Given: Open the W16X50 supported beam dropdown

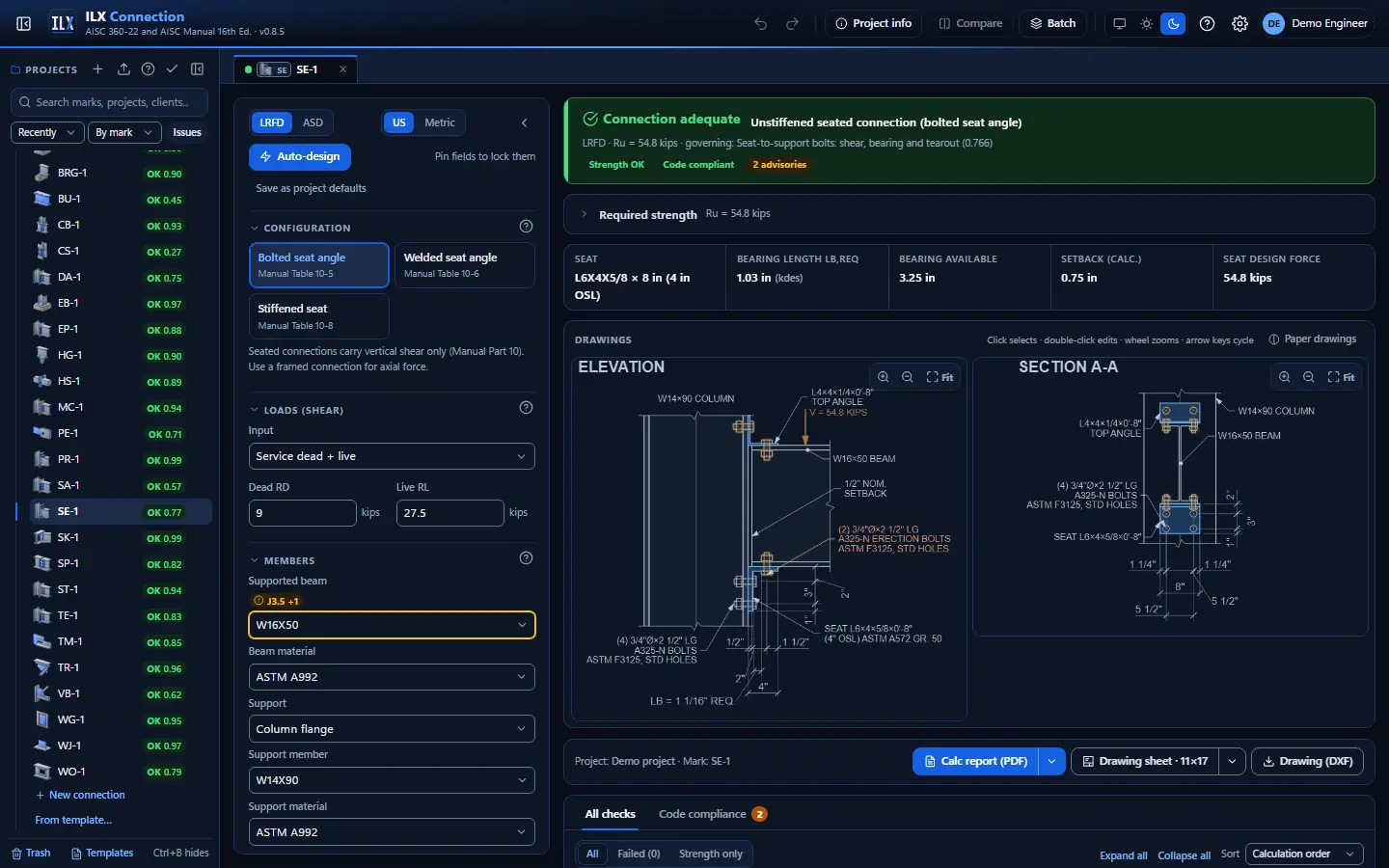Looking at the screenshot, I should [x=392, y=625].
